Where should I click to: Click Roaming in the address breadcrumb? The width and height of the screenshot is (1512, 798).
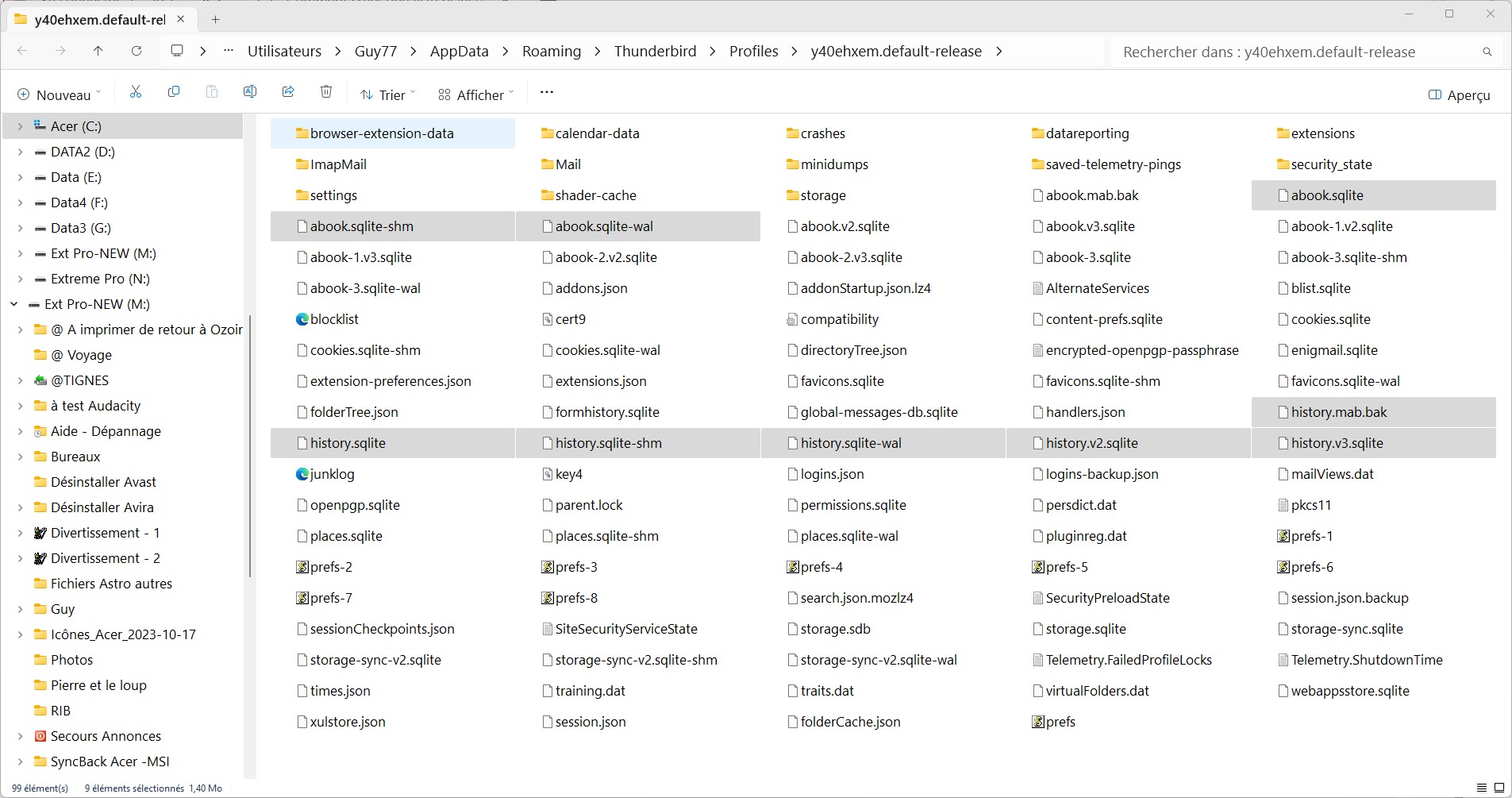pos(552,51)
